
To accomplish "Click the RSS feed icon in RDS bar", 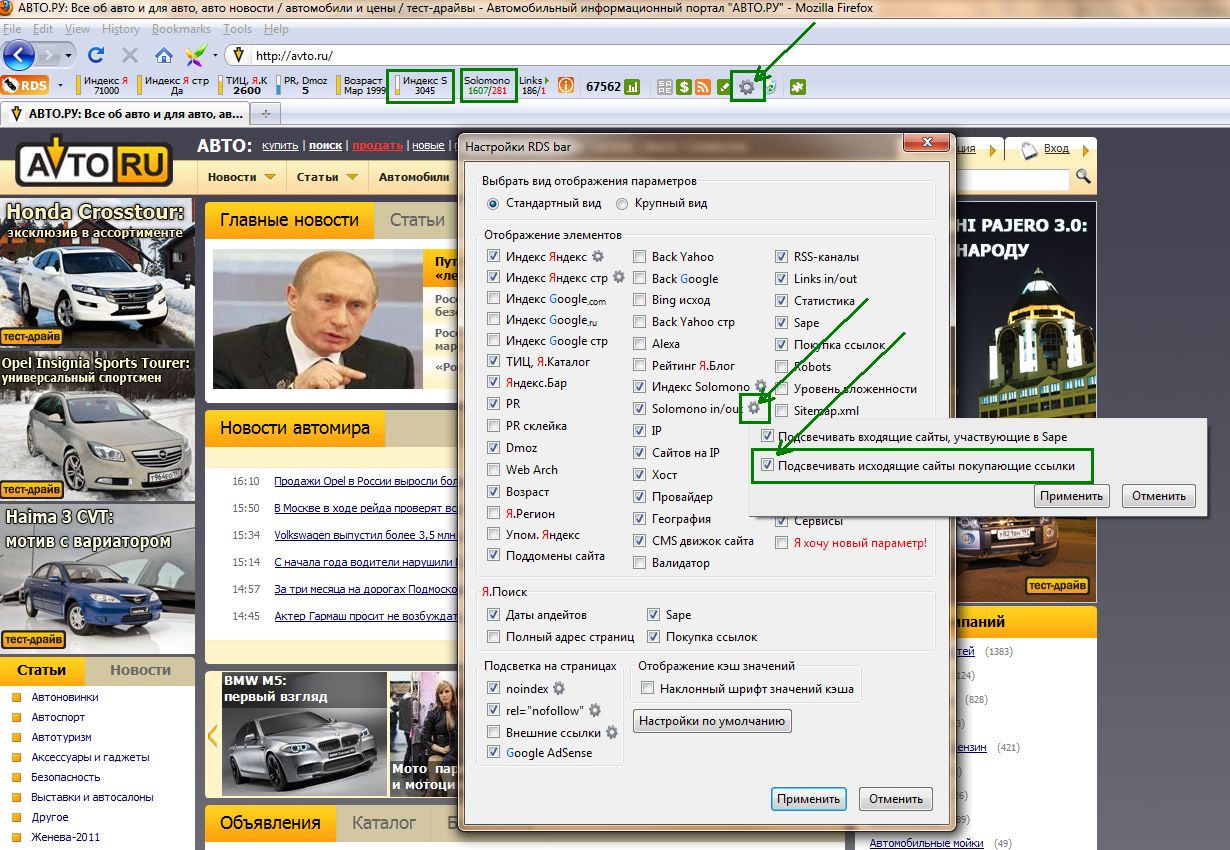I will 703,87.
